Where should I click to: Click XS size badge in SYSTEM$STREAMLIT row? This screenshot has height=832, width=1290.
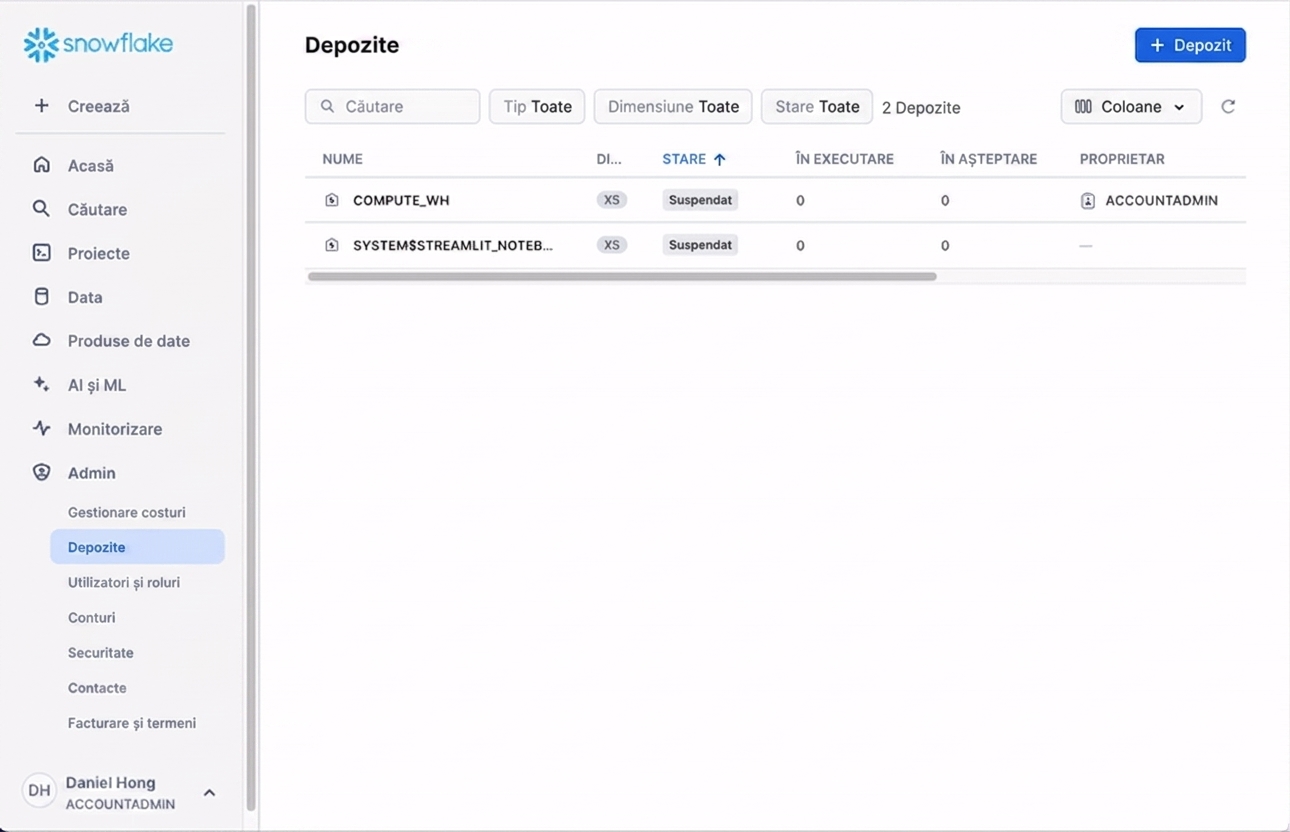612,245
